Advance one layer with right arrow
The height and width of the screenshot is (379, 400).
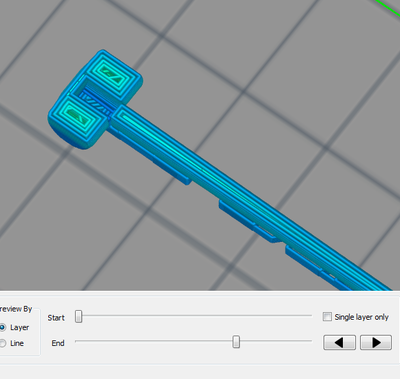[376, 342]
